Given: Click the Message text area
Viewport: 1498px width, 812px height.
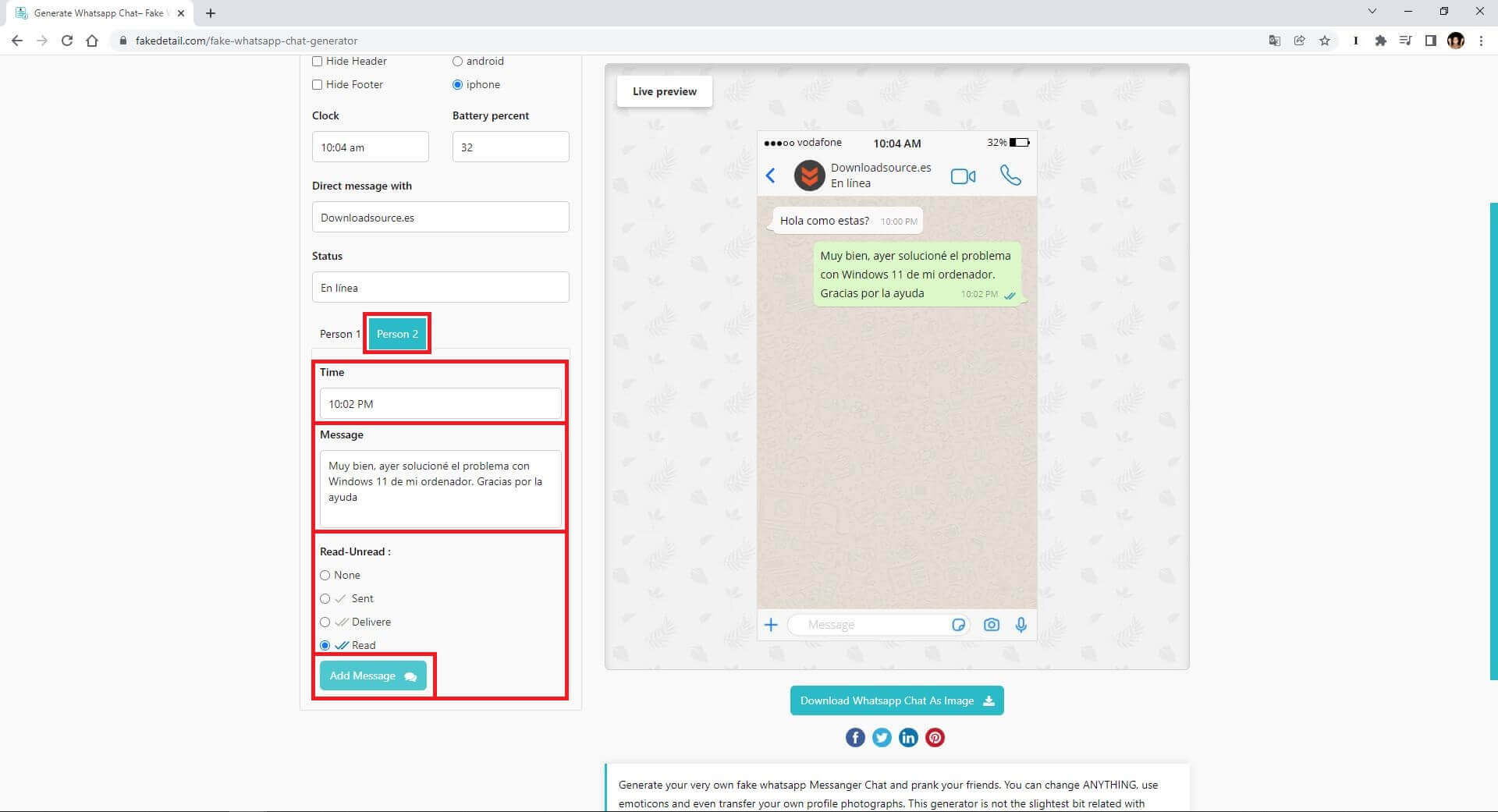Looking at the screenshot, I should [441, 489].
